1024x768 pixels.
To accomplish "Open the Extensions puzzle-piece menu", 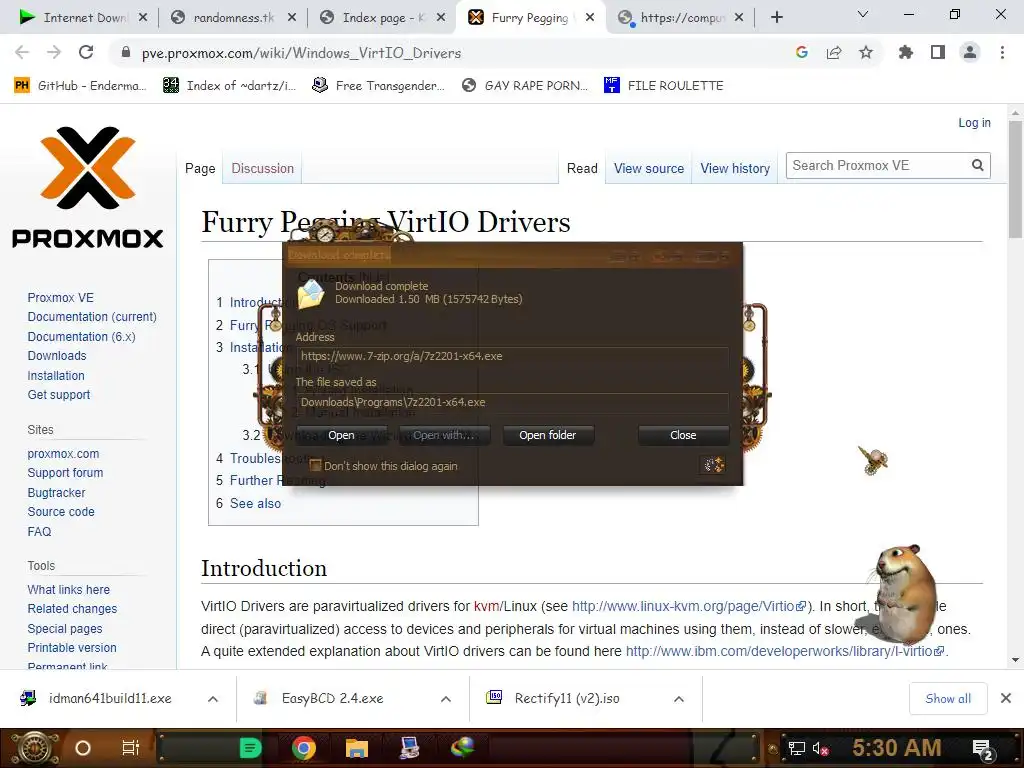I will click(906, 52).
